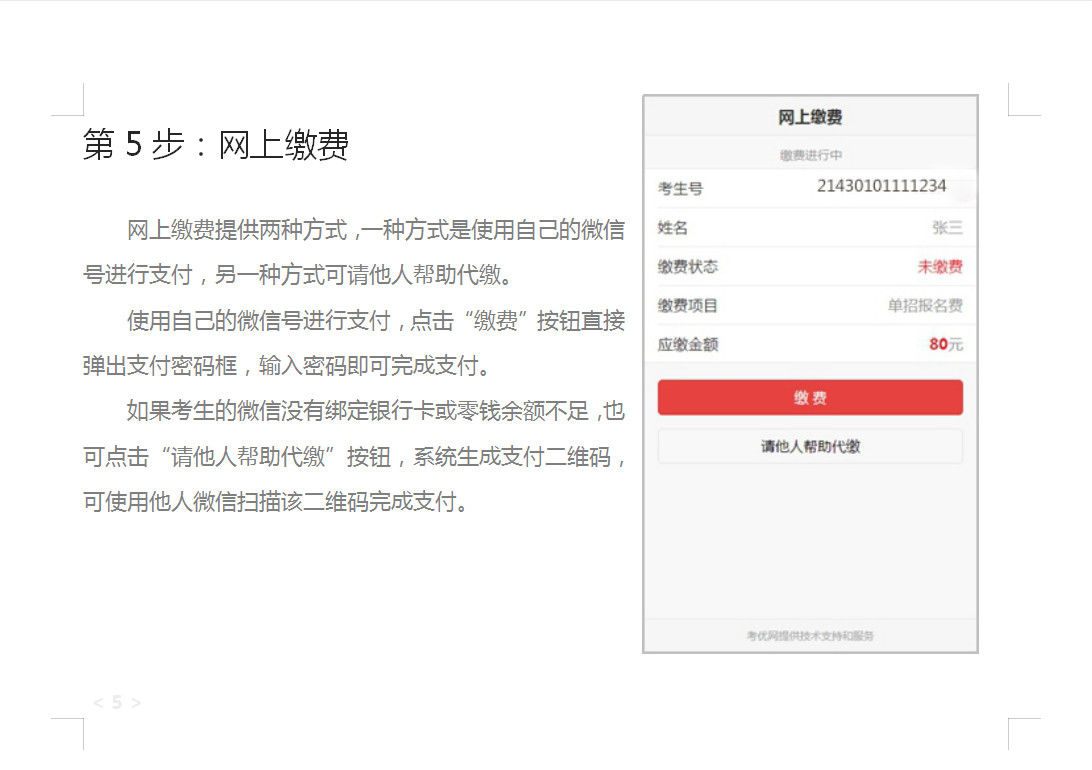Select the name value 张三
This screenshot has height=770, width=1092.
[x=947, y=228]
